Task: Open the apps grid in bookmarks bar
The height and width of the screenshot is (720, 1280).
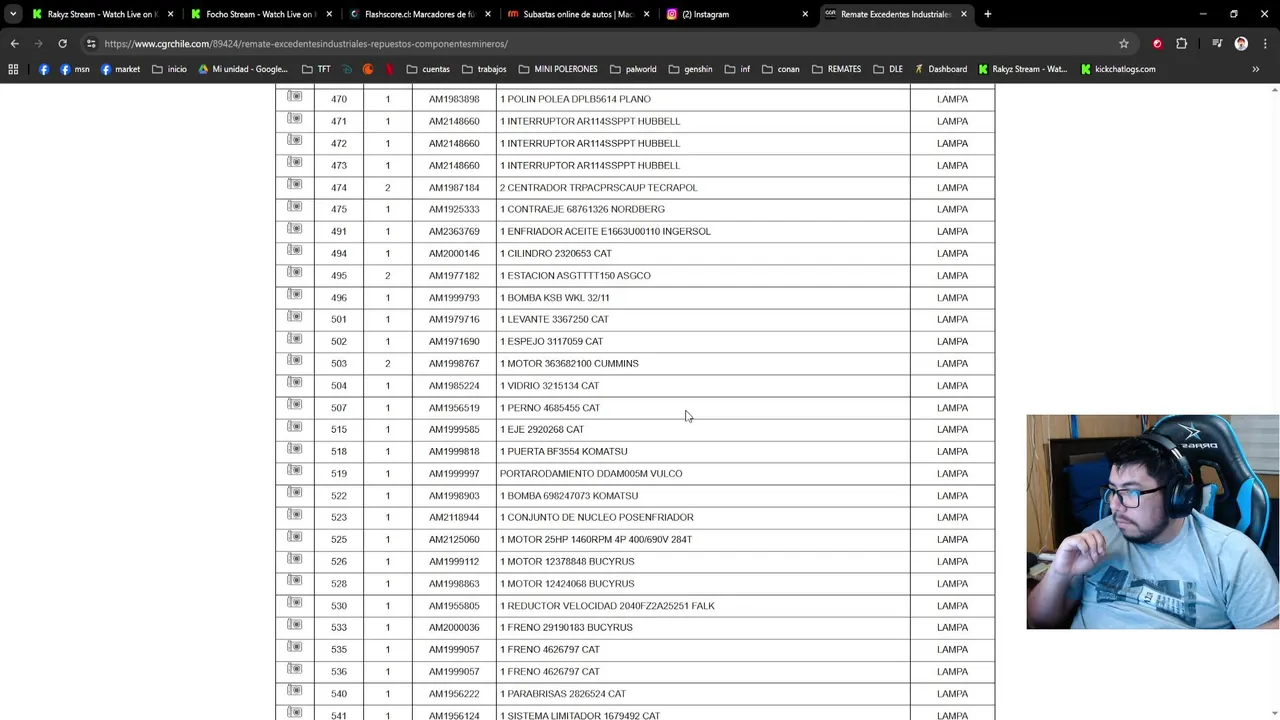Action: coord(13,69)
